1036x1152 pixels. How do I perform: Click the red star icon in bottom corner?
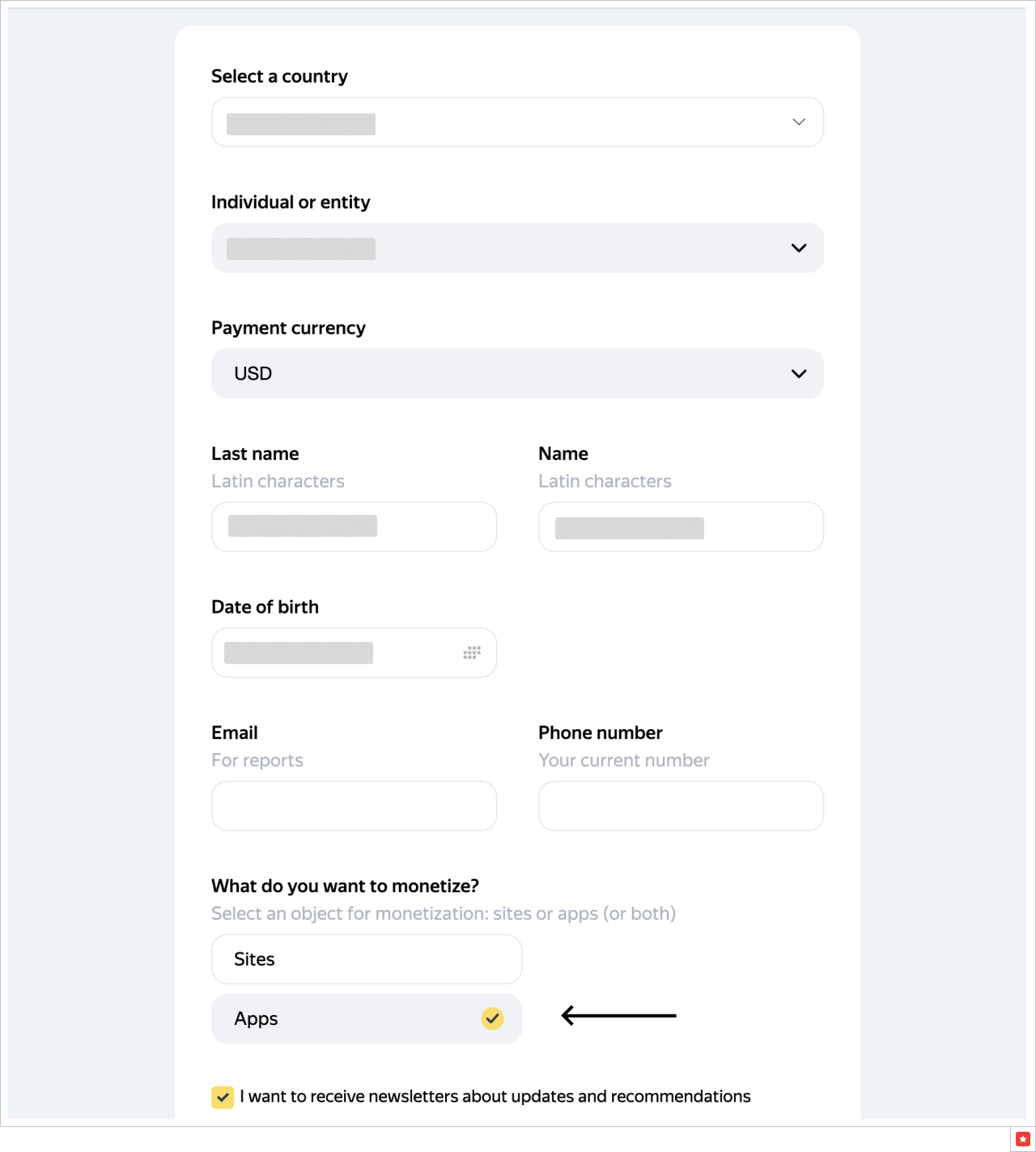click(1023, 1139)
